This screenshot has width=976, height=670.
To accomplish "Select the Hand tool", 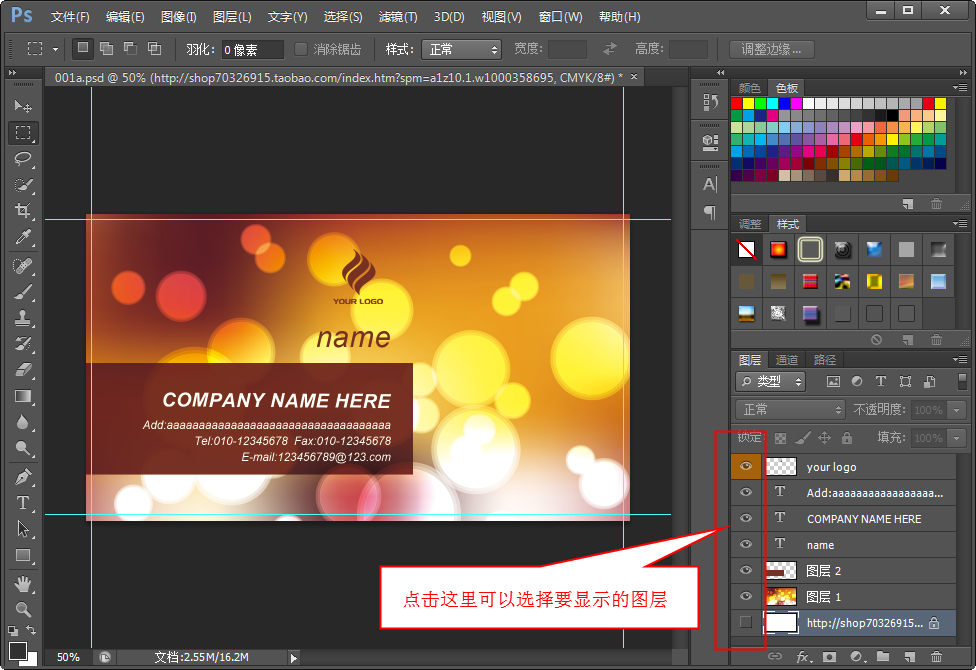I will coord(23,582).
